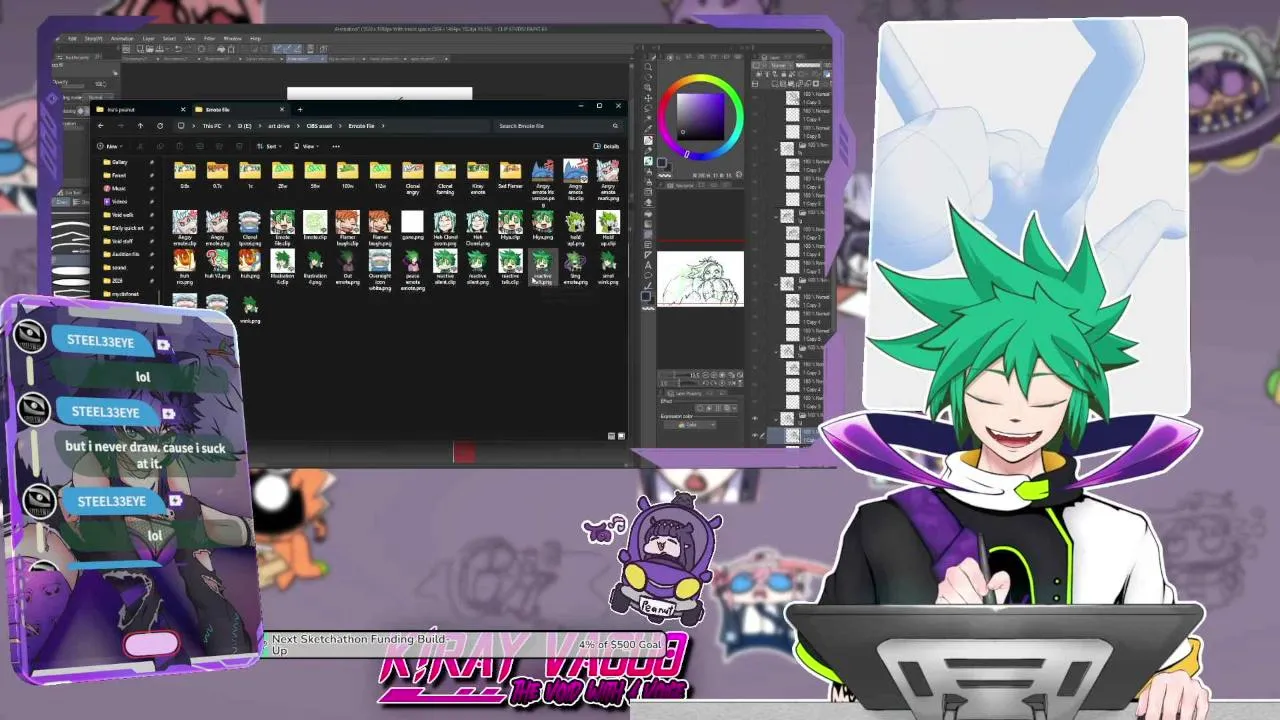Select the Kiray emote folder
The height and width of the screenshot is (720, 1280).
(478, 178)
